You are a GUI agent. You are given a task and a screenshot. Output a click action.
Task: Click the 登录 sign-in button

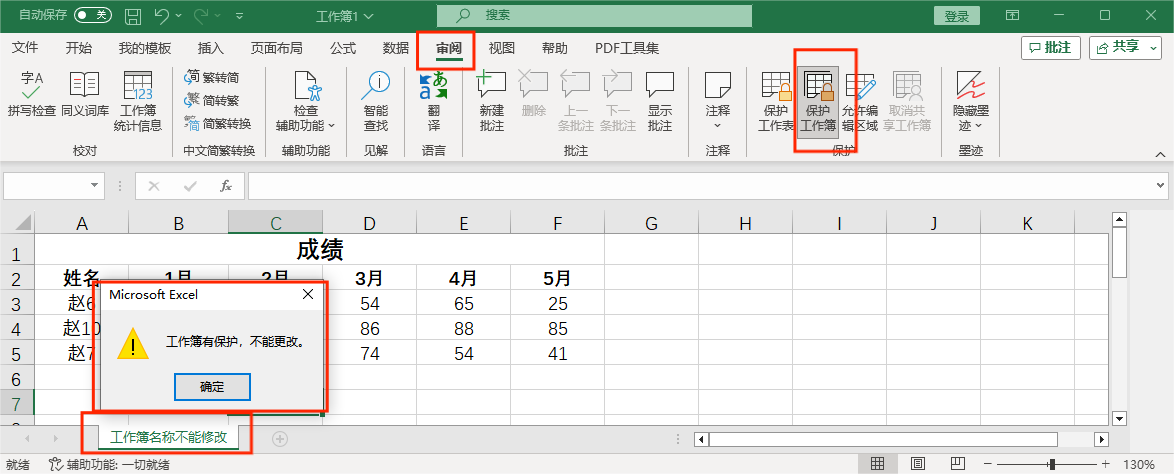(x=957, y=16)
